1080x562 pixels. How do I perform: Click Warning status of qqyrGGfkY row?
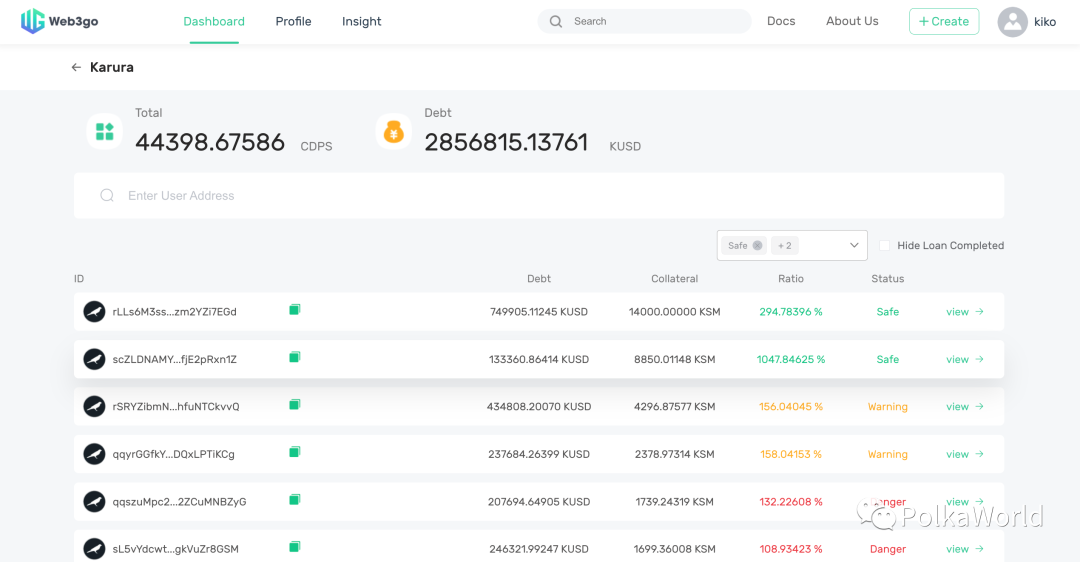click(887, 455)
